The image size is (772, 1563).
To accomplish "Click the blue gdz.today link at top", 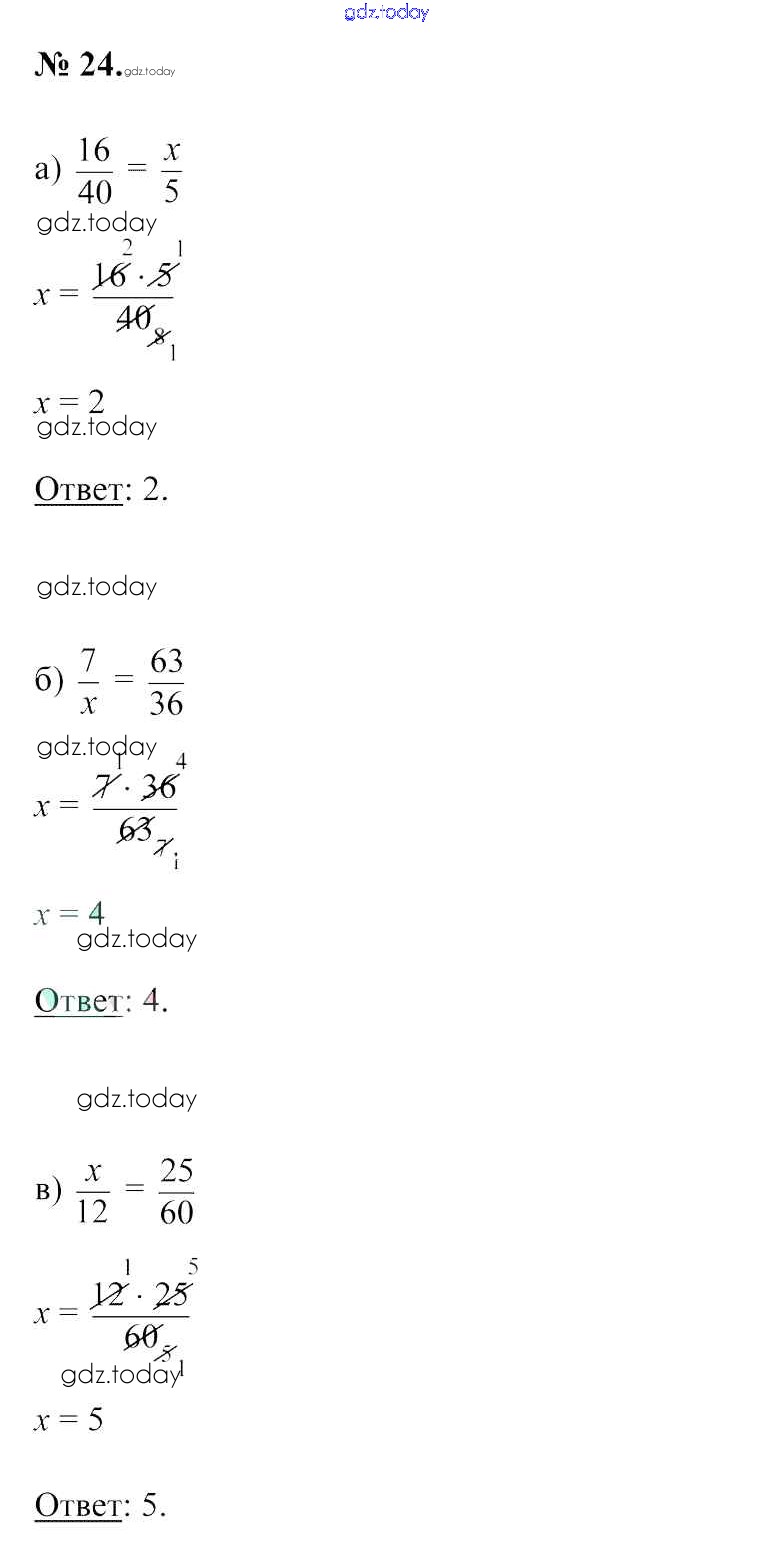I will coord(386,12).
